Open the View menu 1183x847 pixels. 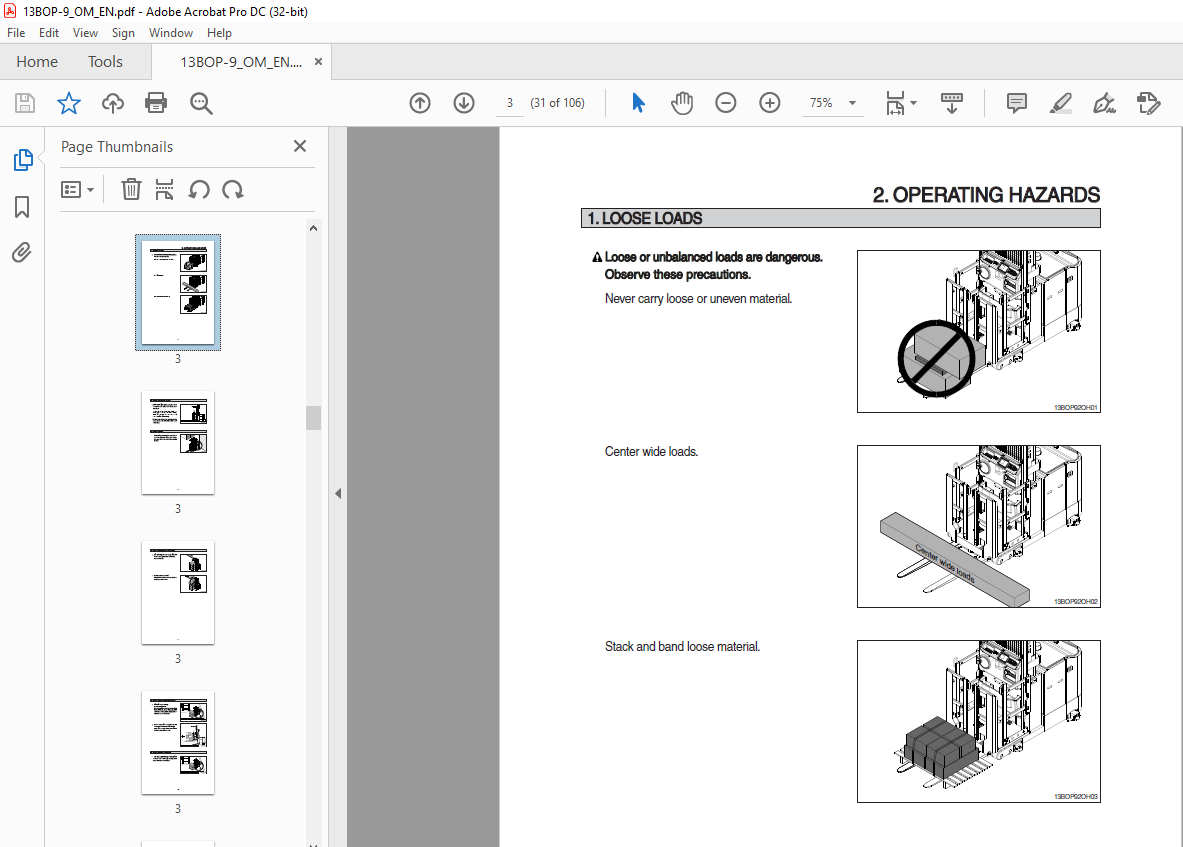(x=85, y=32)
